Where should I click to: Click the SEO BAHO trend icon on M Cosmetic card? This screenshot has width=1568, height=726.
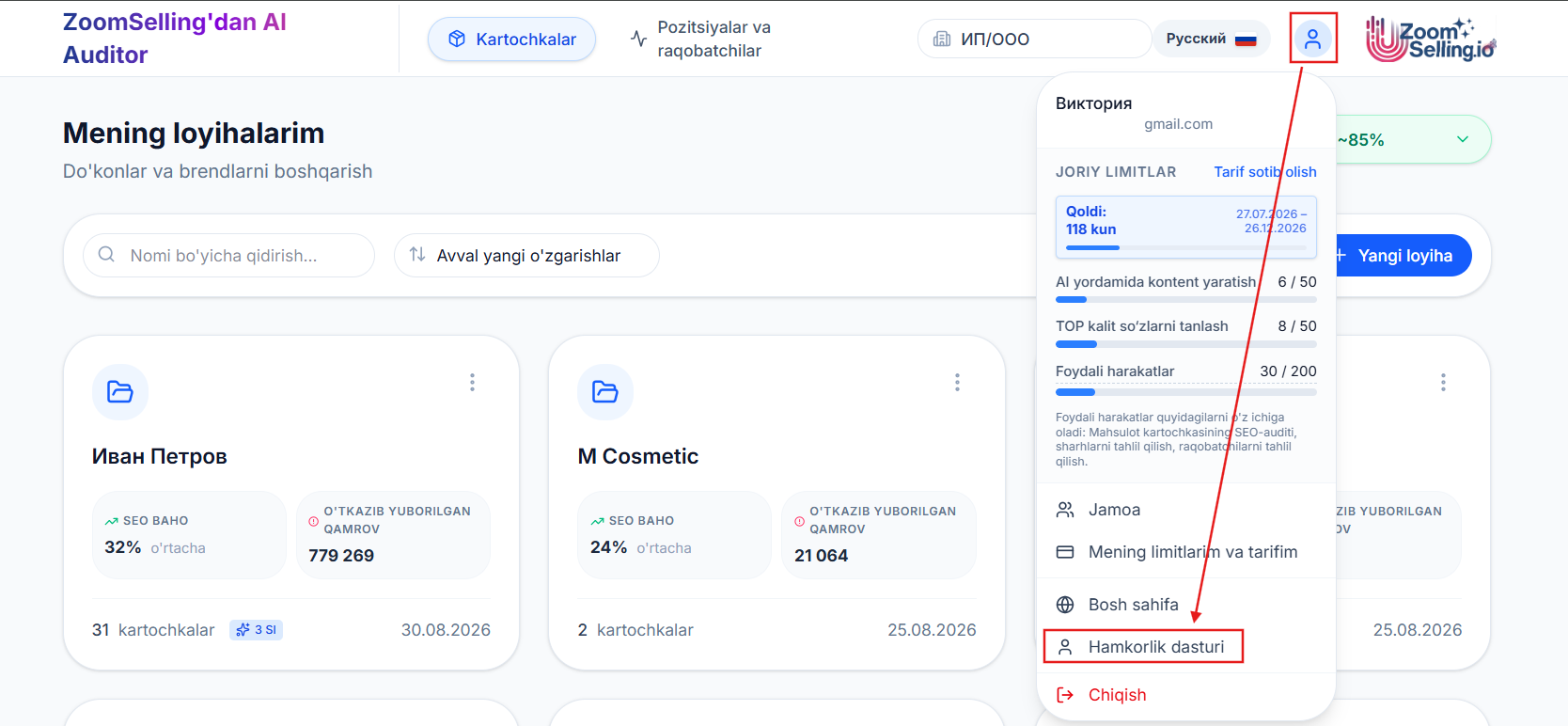coord(597,521)
